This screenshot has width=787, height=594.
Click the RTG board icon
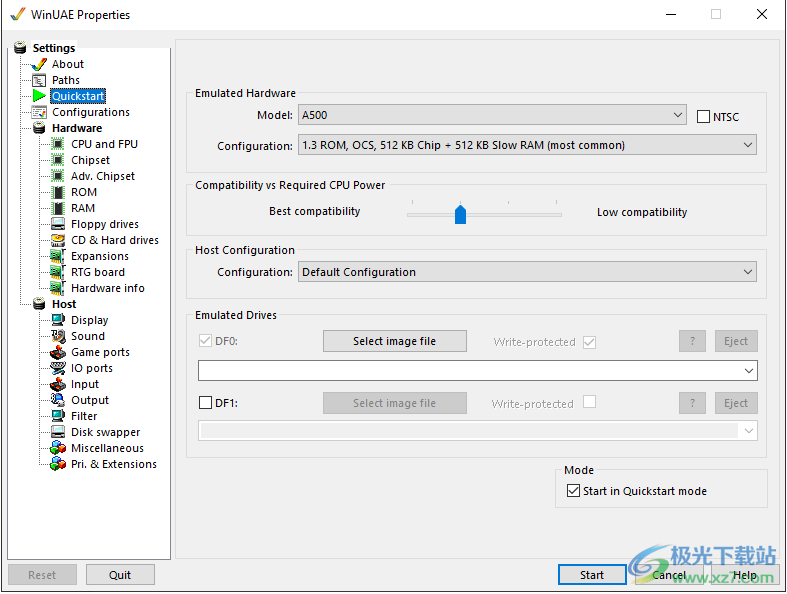tap(58, 272)
